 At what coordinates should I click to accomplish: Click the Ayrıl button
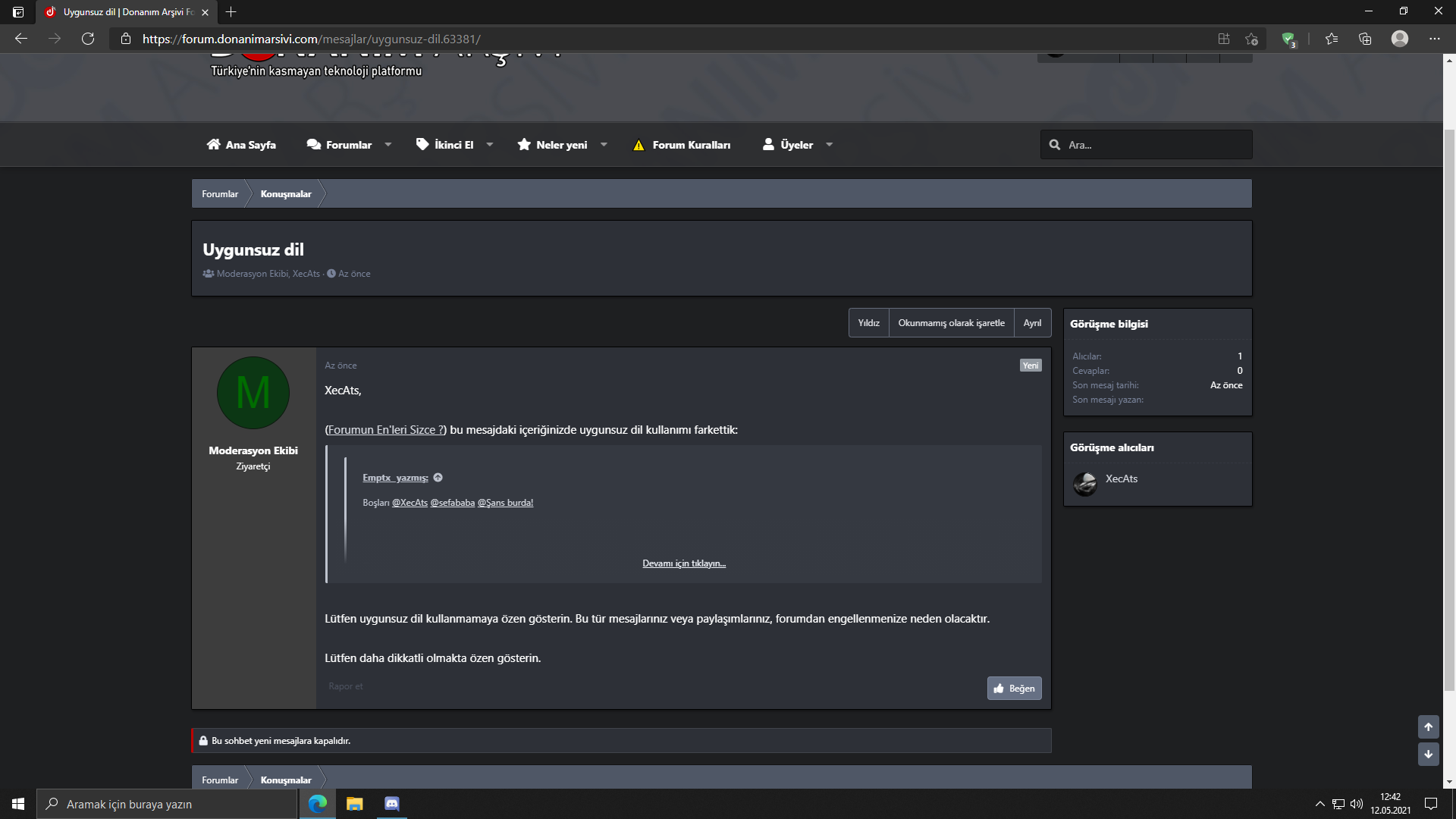pos(1032,323)
